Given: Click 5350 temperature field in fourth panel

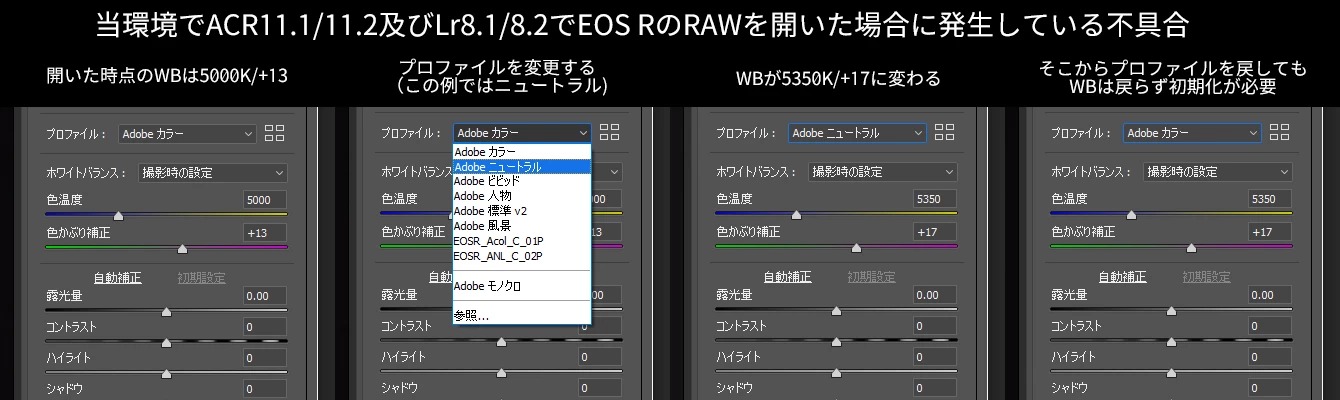Looking at the screenshot, I should tap(1269, 200).
